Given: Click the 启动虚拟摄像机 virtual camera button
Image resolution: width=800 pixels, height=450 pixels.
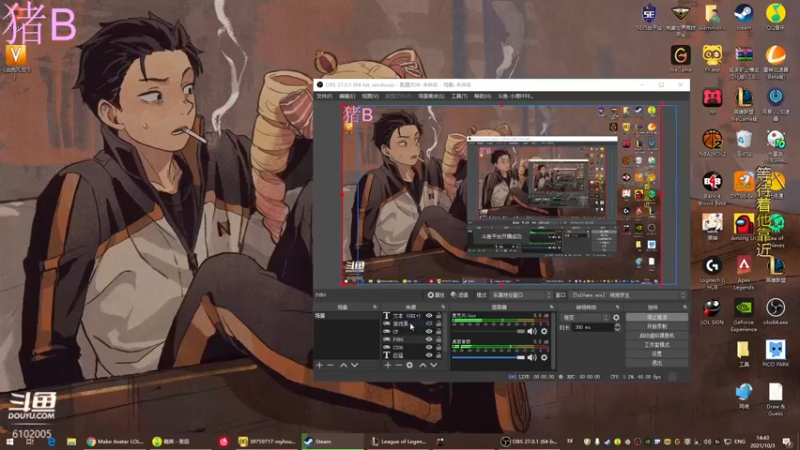Looking at the screenshot, I should [657, 336].
